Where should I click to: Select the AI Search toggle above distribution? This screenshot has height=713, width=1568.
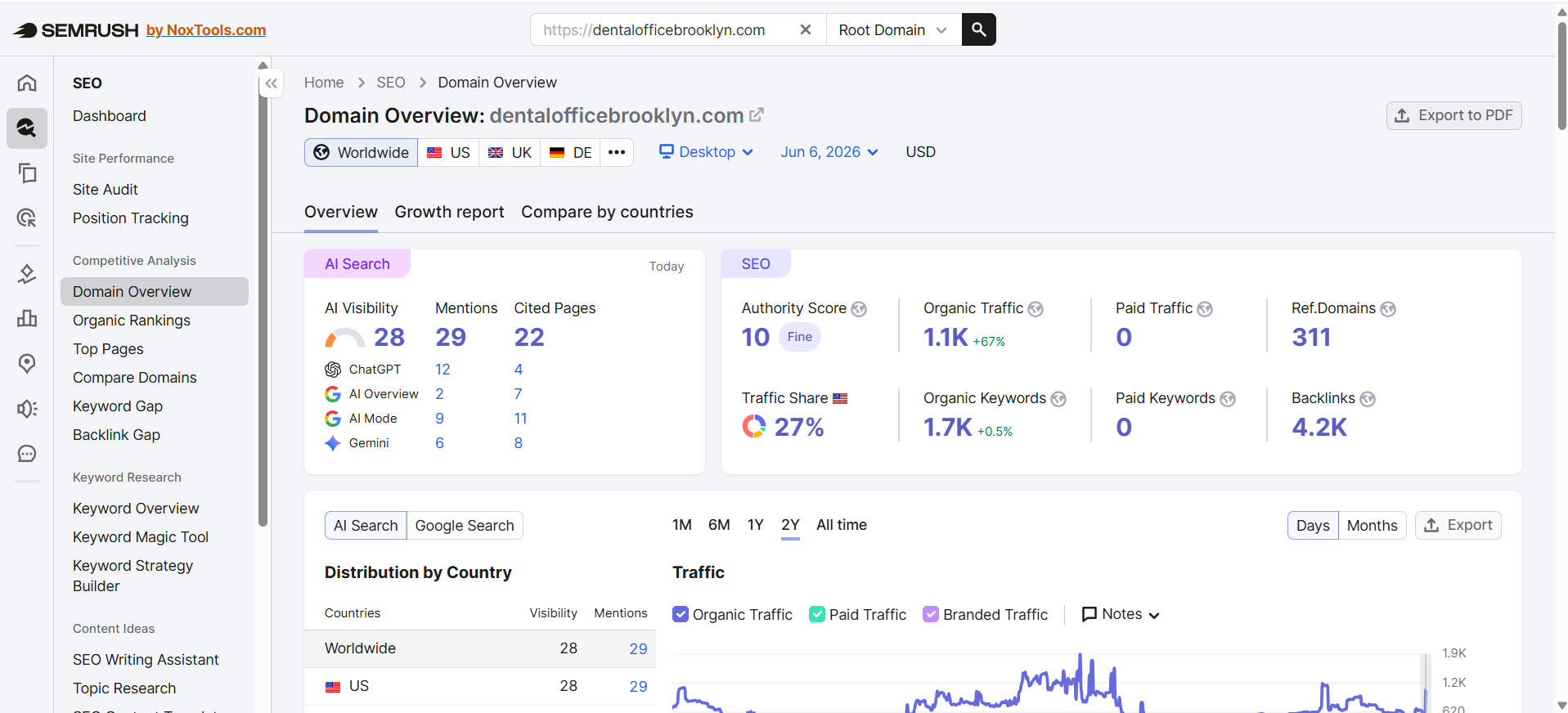[x=366, y=525]
